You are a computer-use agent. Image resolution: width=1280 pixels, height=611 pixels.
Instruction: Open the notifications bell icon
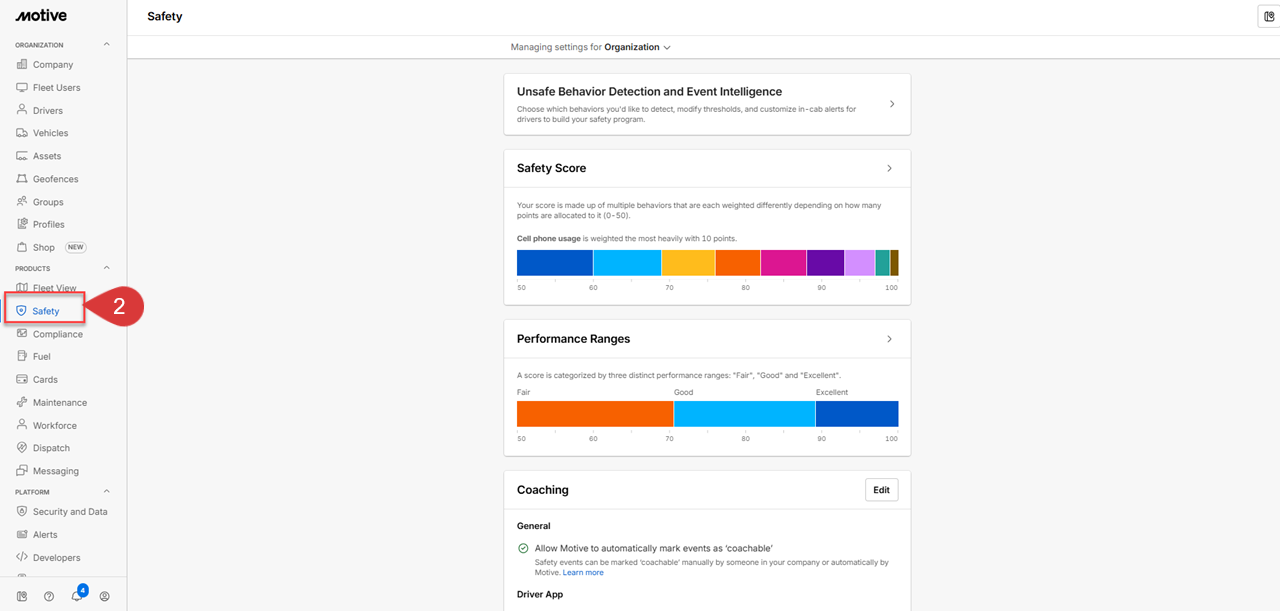tap(77, 596)
